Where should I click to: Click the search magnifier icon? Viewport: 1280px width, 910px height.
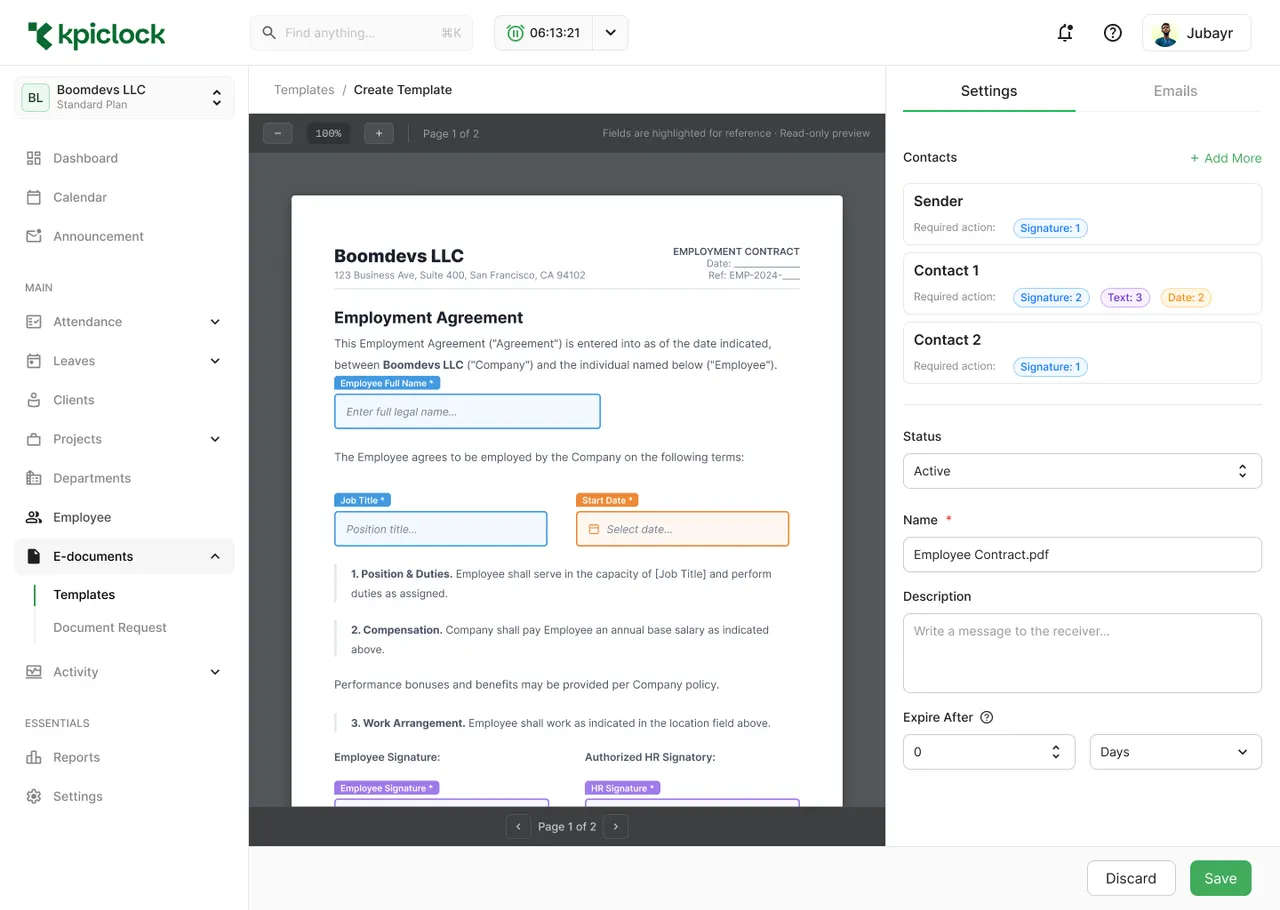click(269, 33)
